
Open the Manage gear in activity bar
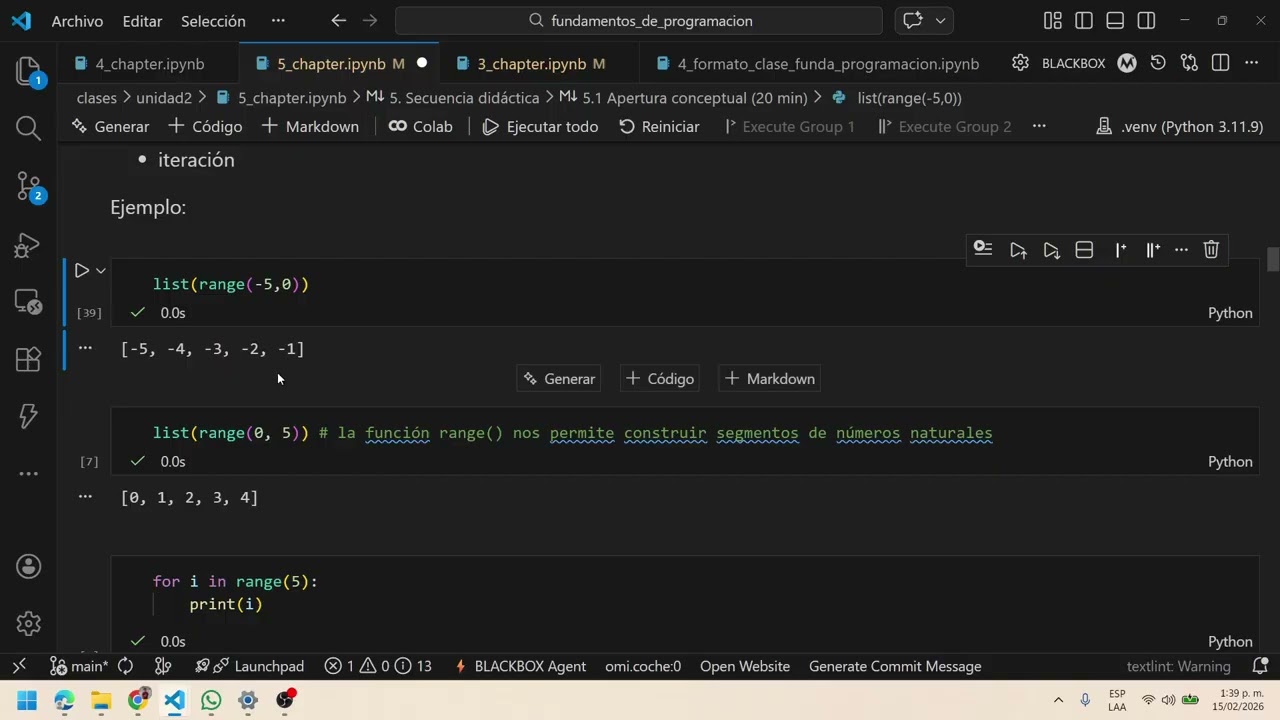click(x=28, y=623)
